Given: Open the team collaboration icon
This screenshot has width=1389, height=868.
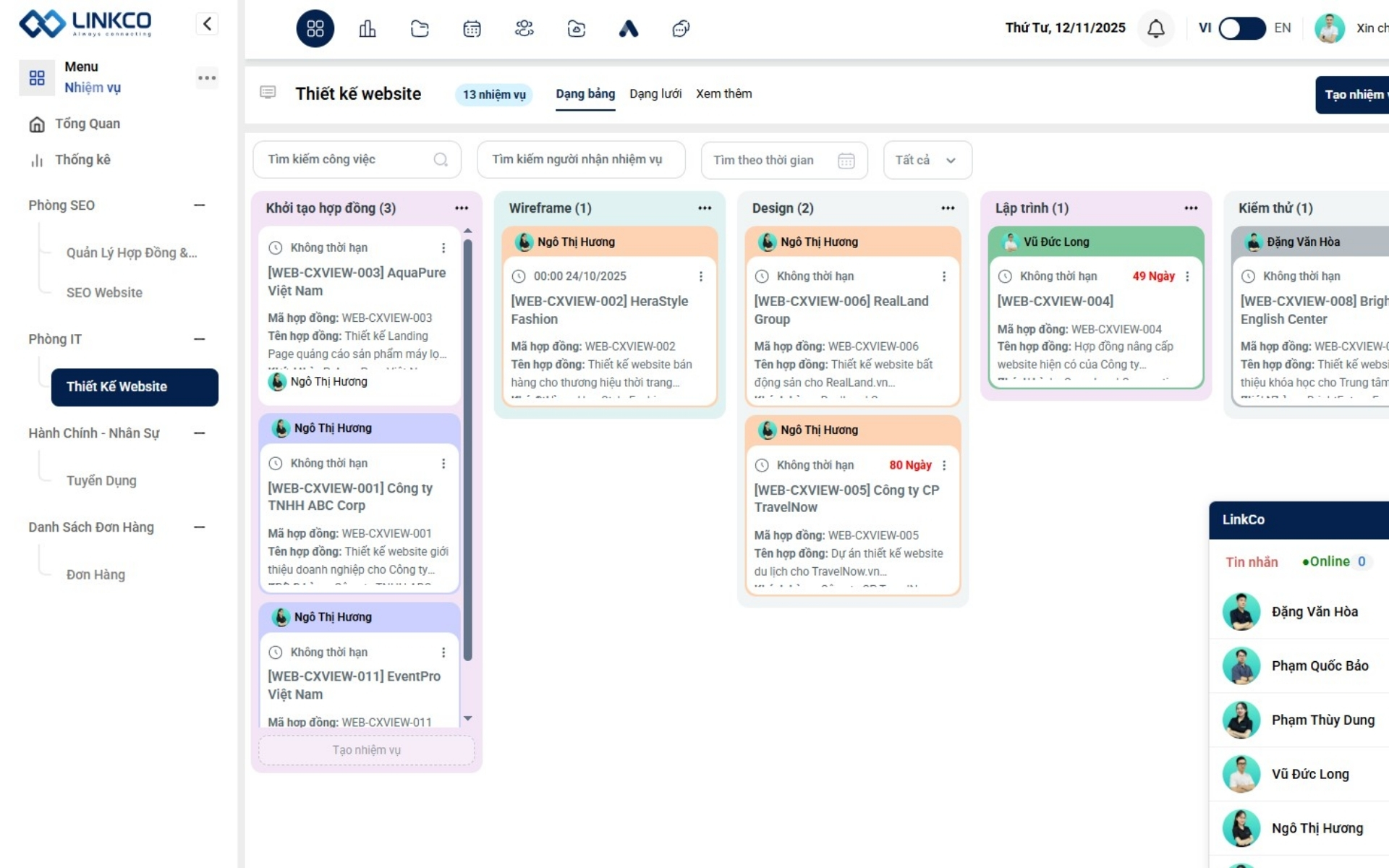Looking at the screenshot, I should [524, 28].
